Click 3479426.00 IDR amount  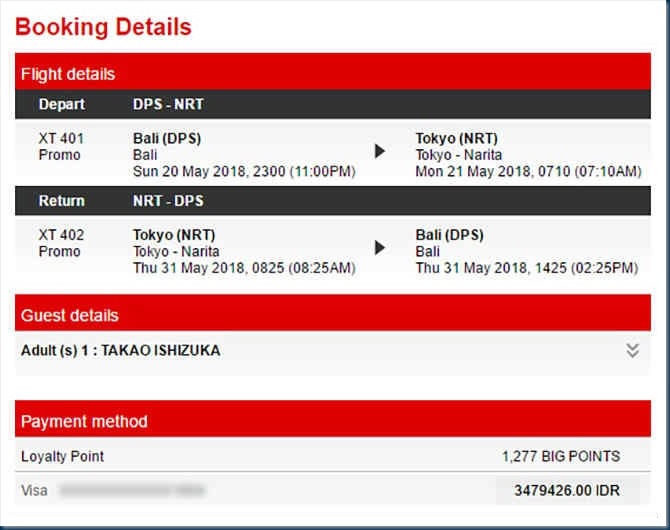click(567, 491)
